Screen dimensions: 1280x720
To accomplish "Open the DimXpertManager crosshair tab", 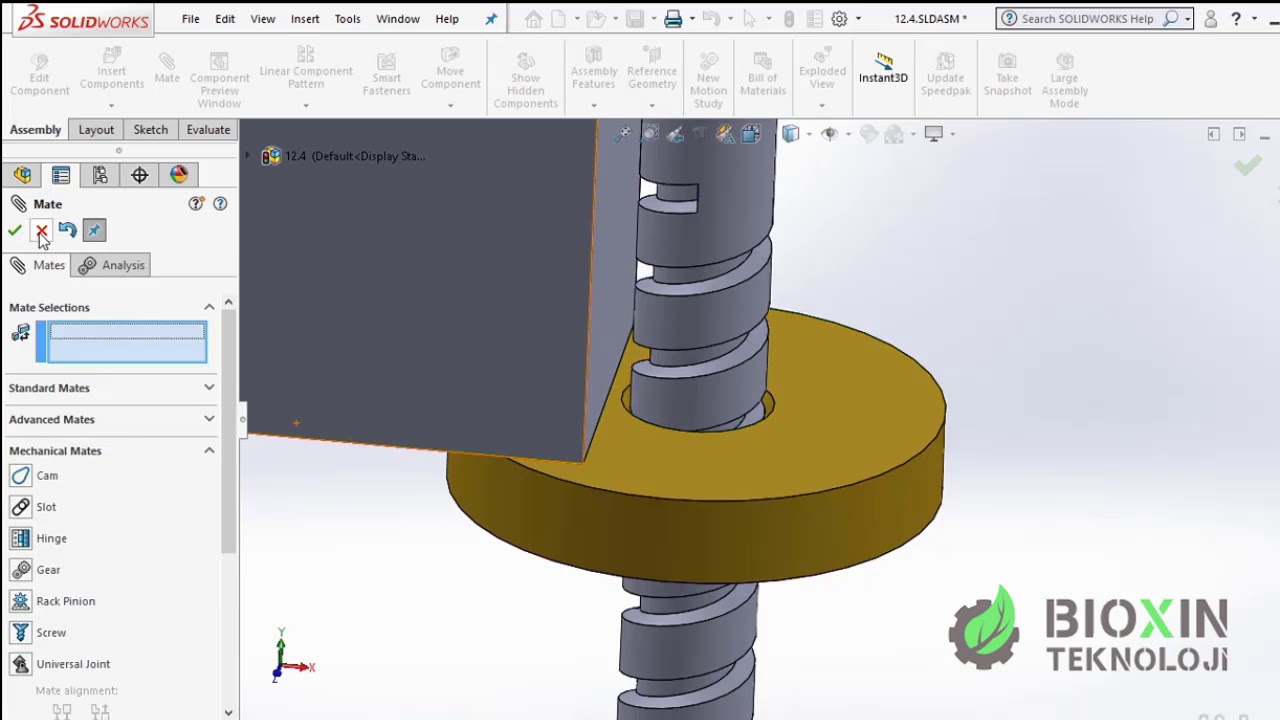I will point(139,175).
